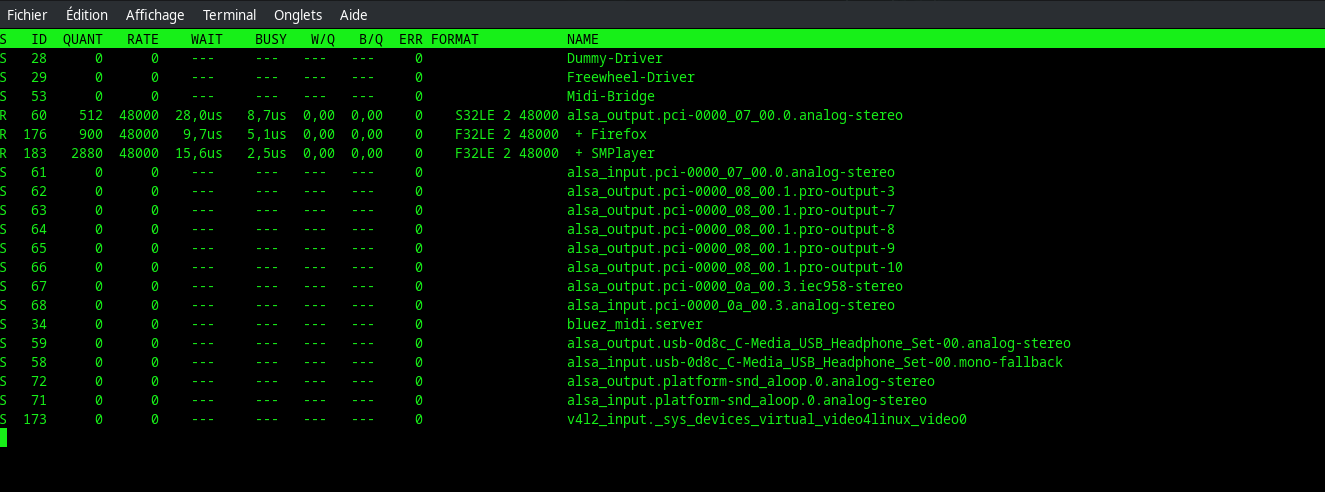This screenshot has height=492, width=1325.
Task: Click the + SMPlayer stream entry
Action: pyautogui.click(x=615, y=154)
